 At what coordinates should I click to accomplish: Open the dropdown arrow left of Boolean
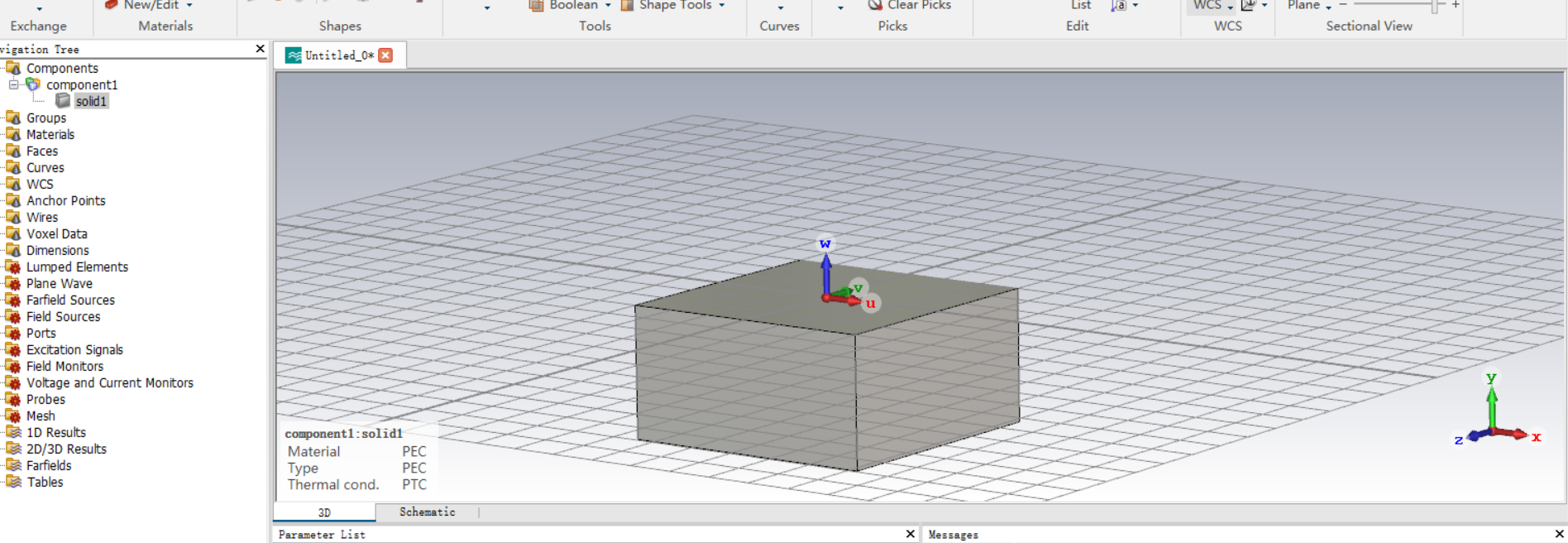click(x=487, y=8)
